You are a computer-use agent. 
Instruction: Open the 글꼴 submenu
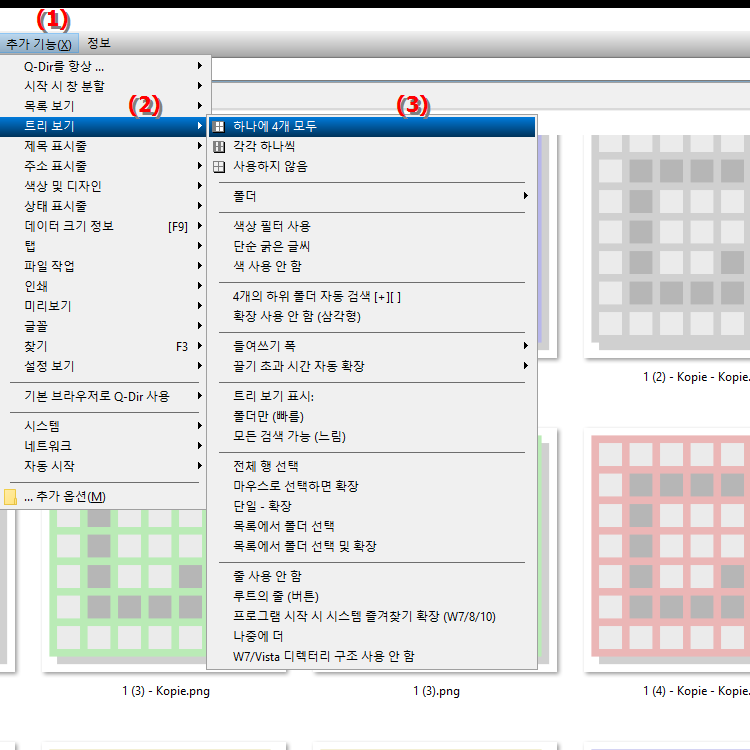tap(103, 326)
